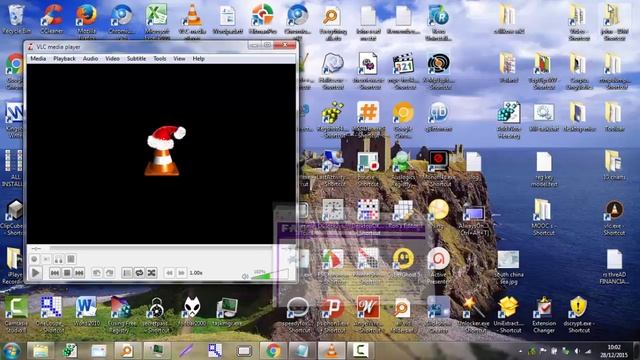Switch to Camtasia in the taskbar

(360, 351)
